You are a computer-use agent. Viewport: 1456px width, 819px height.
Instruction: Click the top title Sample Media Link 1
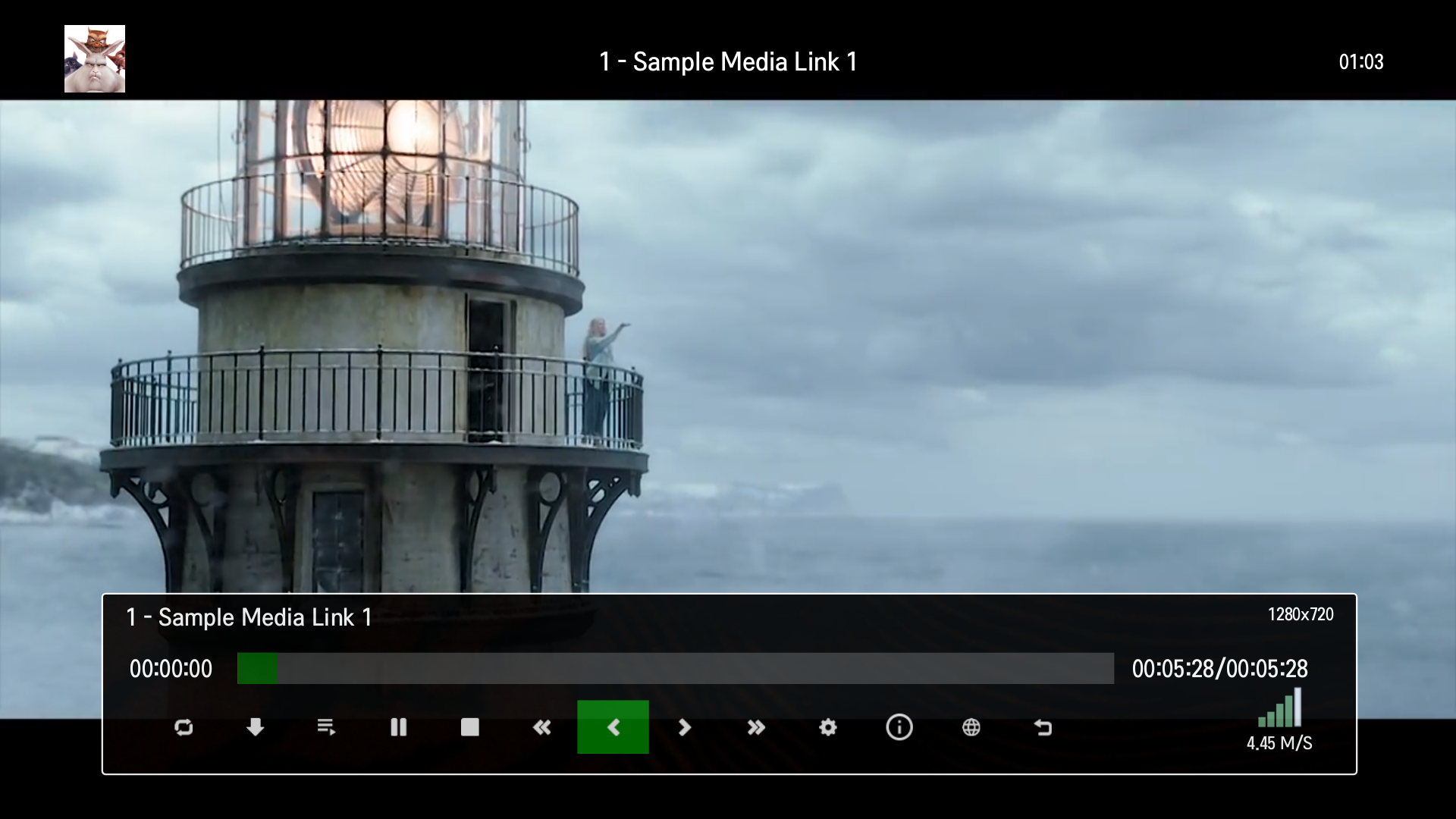click(x=728, y=62)
